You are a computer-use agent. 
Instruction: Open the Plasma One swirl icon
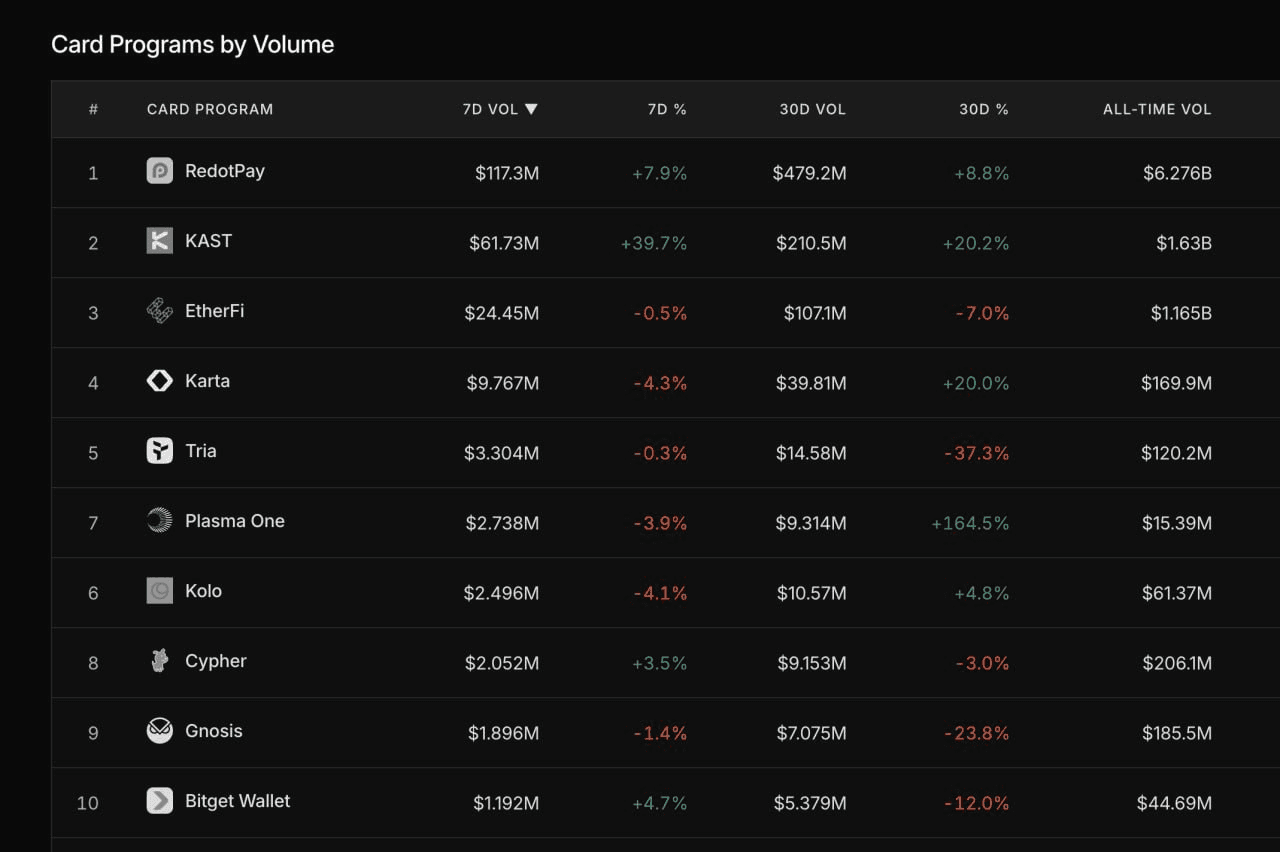(159, 521)
